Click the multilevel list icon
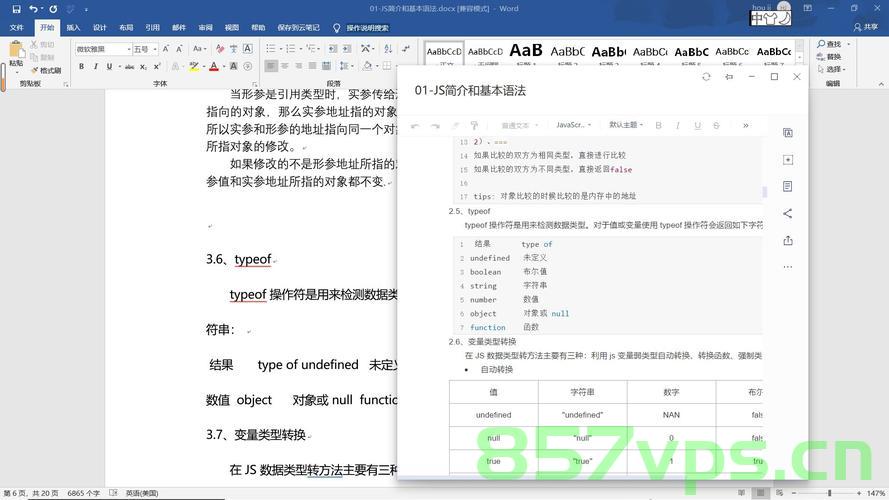This screenshot has width=889, height=500. pos(312,49)
